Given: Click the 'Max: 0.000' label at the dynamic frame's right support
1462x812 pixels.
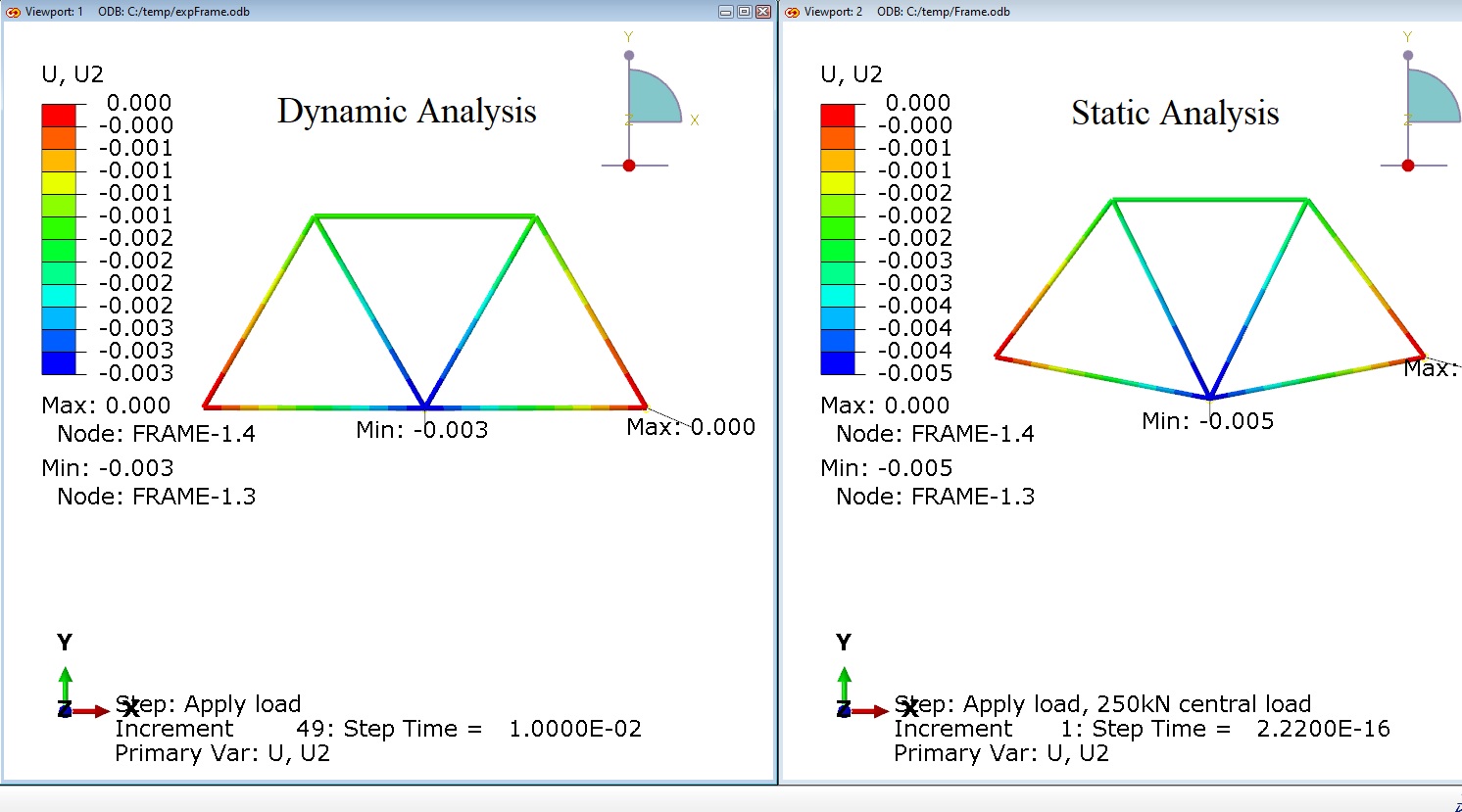Looking at the screenshot, I should coord(691,427).
